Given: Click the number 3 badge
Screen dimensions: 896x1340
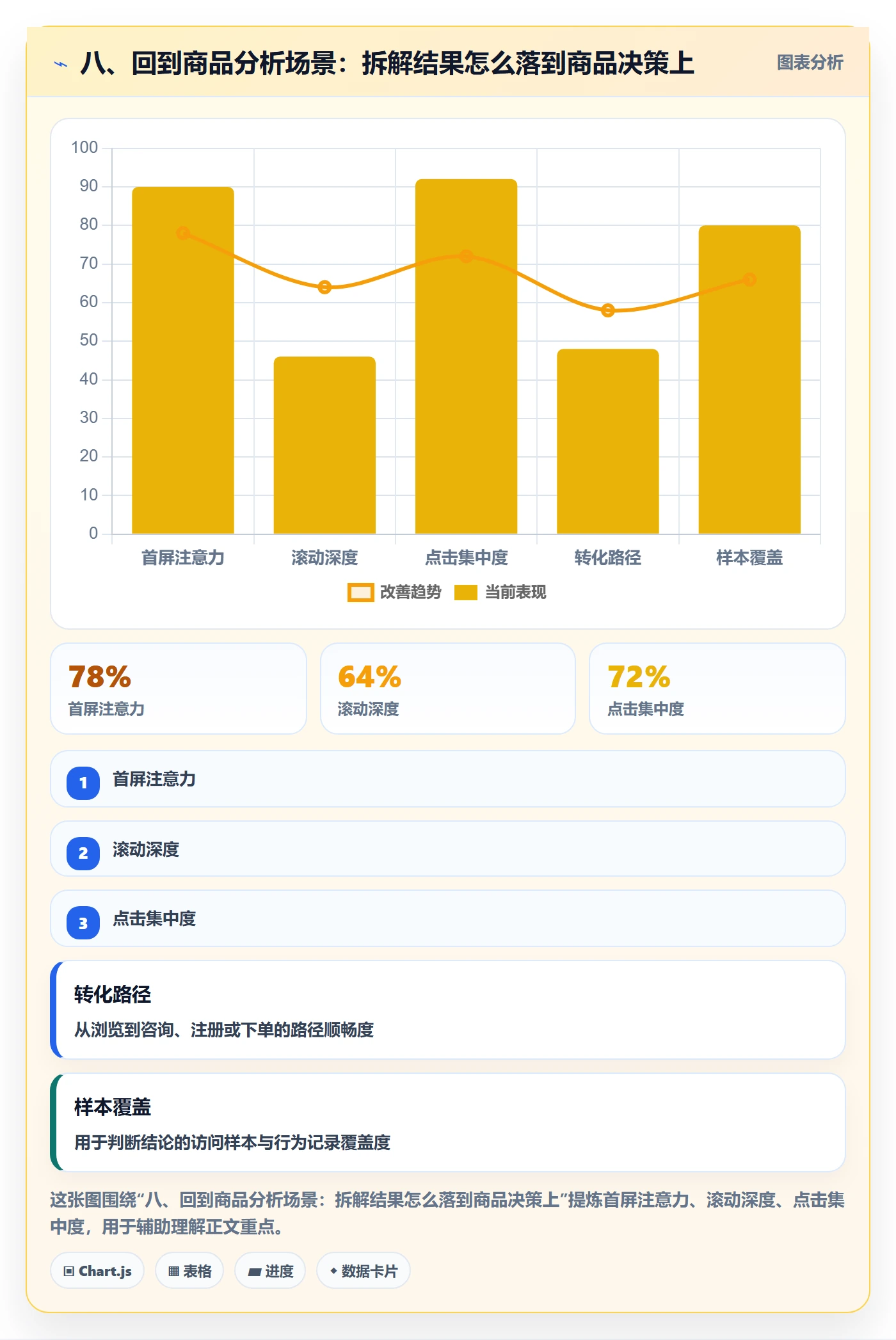Looking at the screenshot, I should (83, 923).
